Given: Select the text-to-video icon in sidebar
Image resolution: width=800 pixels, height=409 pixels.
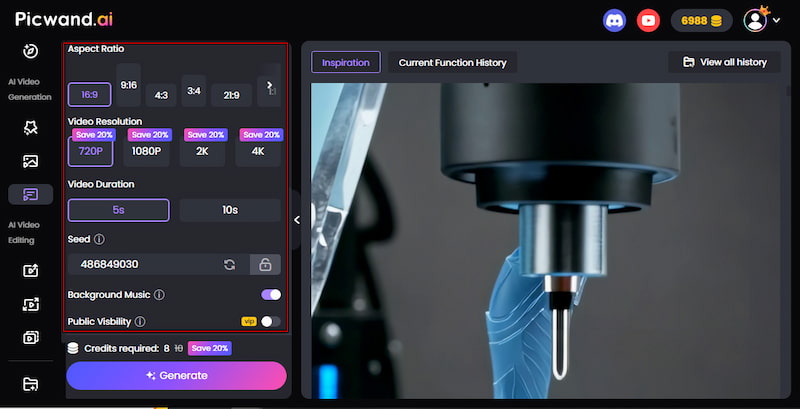Looking at the screenshot, I should (x=31, y=194).
